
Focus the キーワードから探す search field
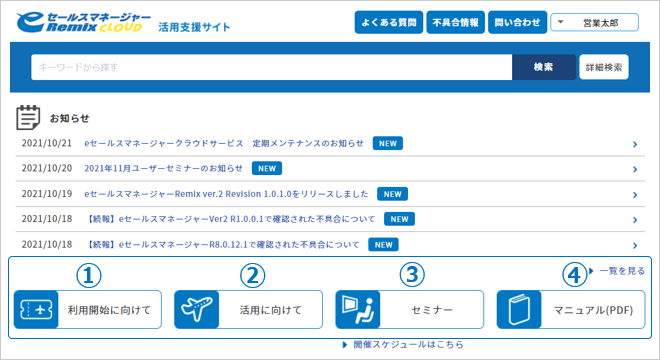click(271, 67)
